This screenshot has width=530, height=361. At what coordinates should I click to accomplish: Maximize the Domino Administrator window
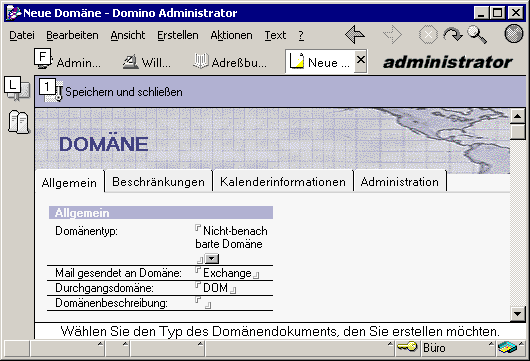(x=497, y=13)
